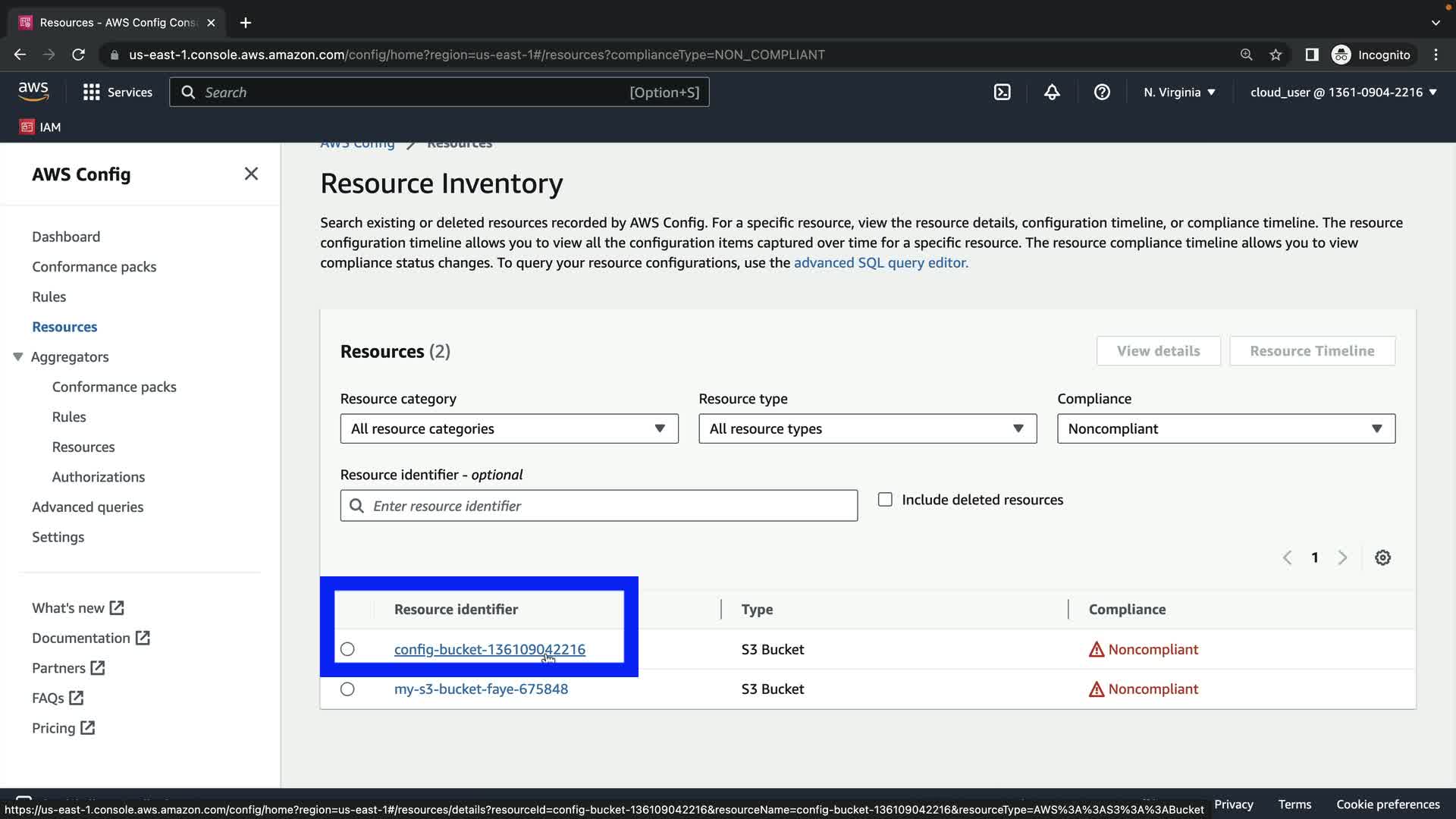Enable Include deleted resources checkbox
Viewport: 1456px width, 819px height.
point(885,500)
